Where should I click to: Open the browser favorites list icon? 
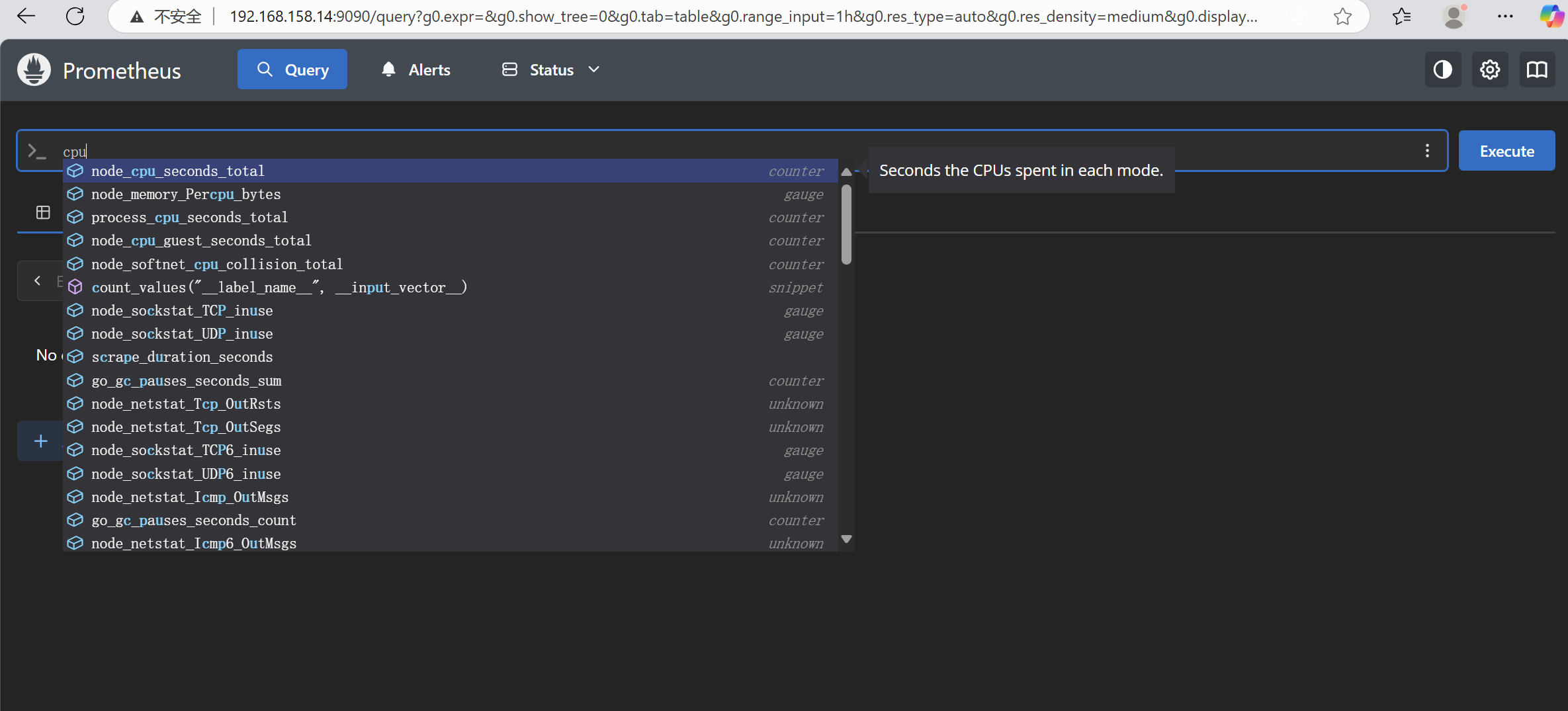(x=1401, y=17)
